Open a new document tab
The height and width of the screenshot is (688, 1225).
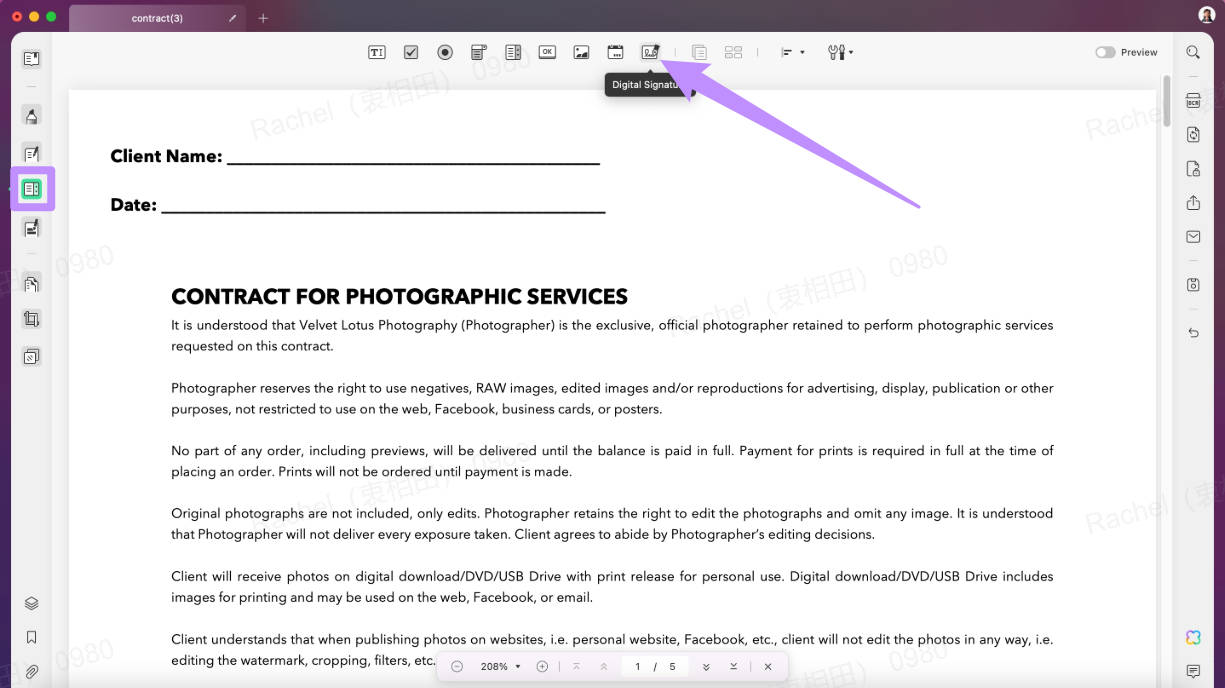coord(263,17)
